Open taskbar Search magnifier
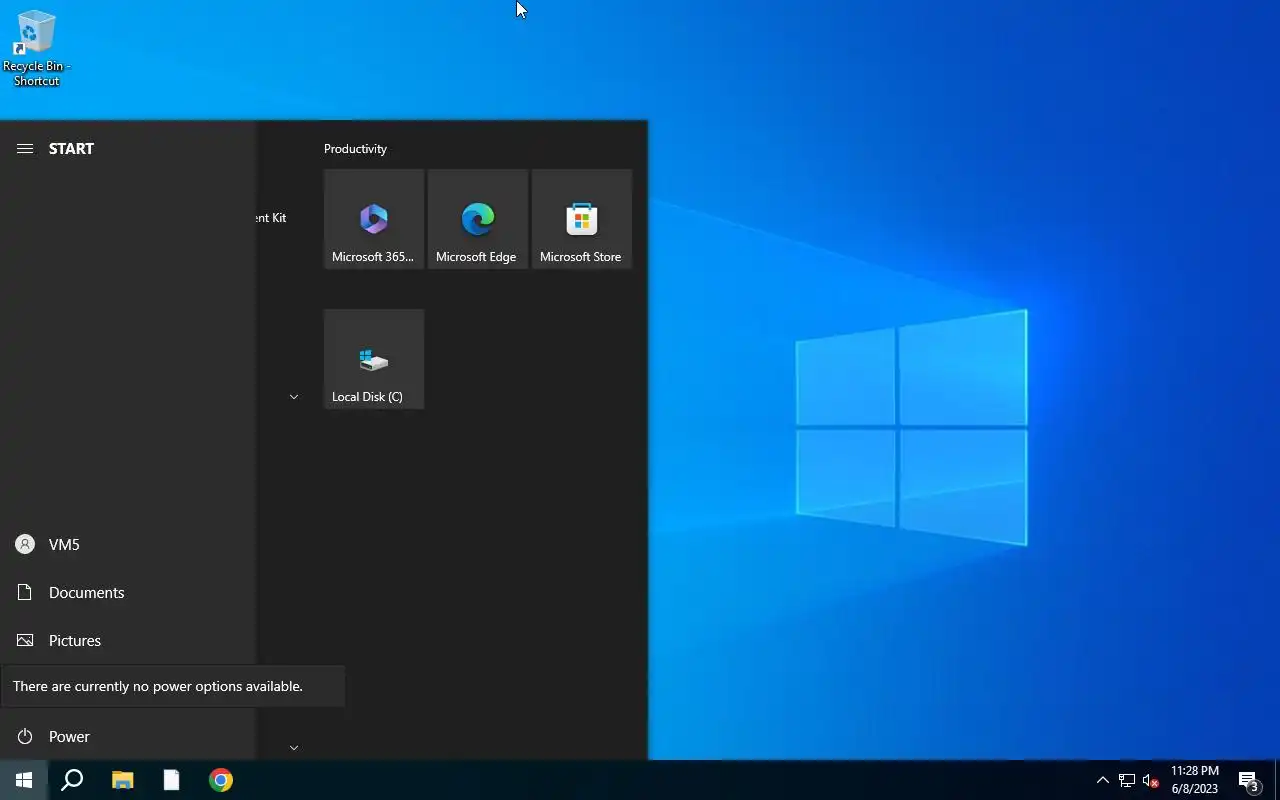1280x800 pixels. [72, 780]
